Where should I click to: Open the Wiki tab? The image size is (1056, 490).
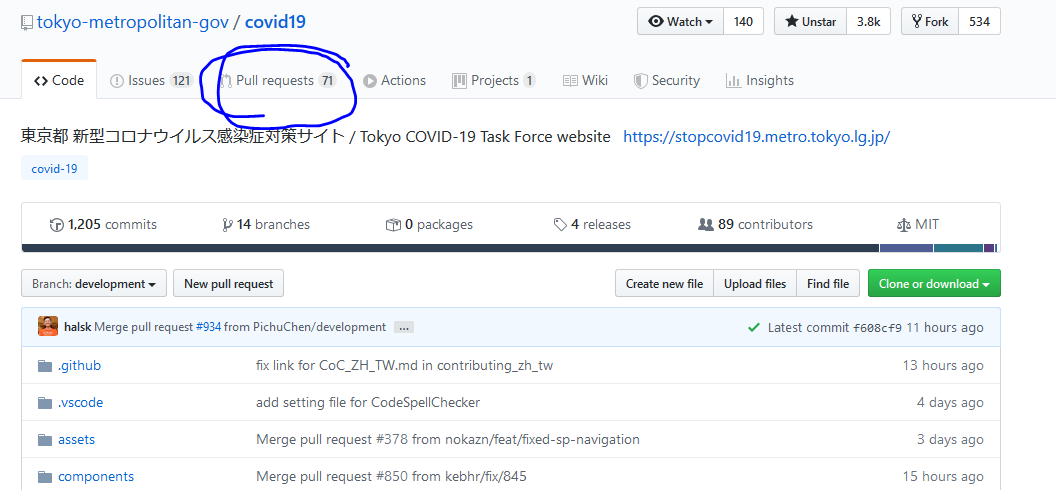point(586,81)
